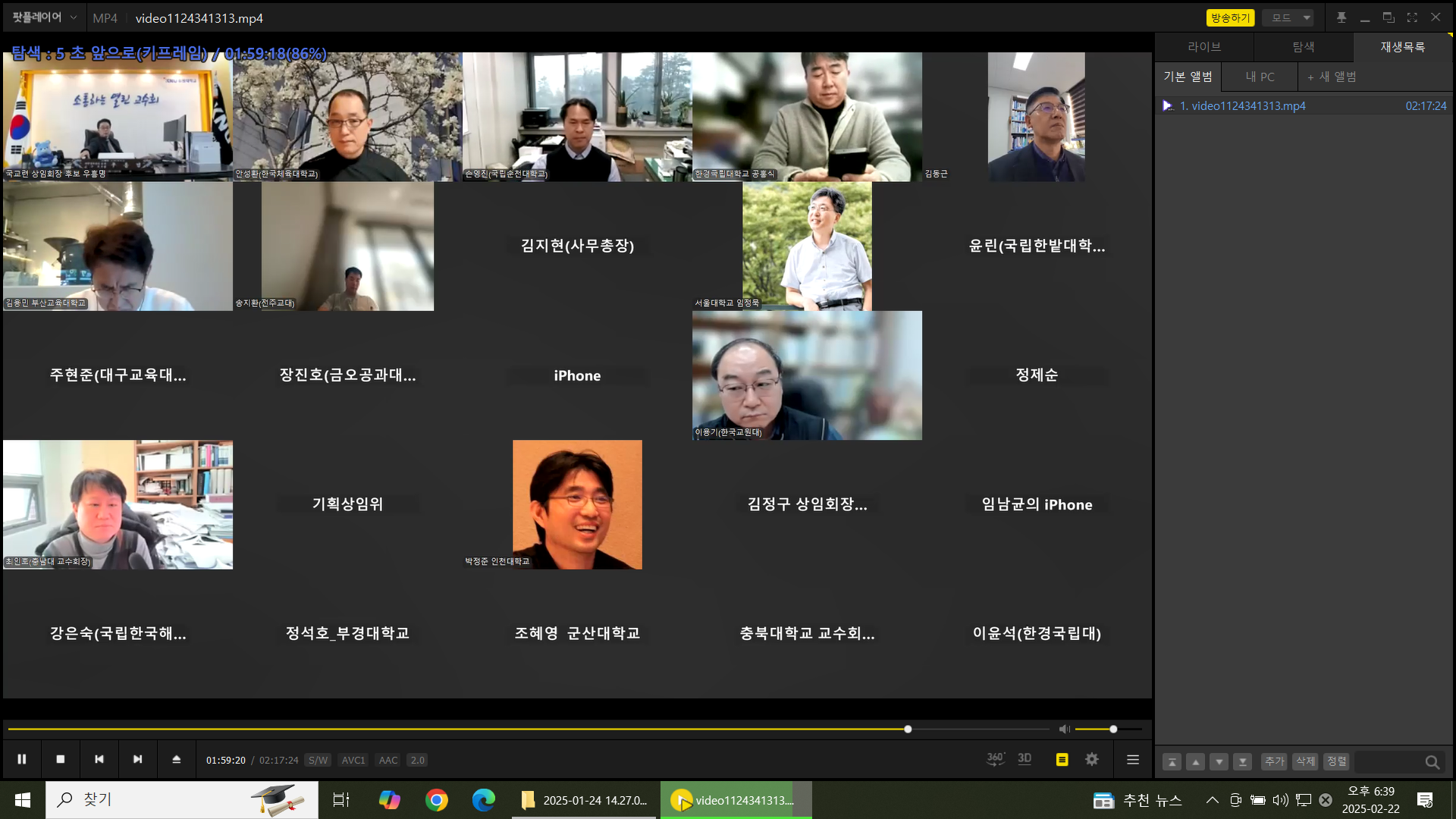Viewport: 1456px width, 819px height.
Task: Switch to the 라이브 tab
Action: tap(1203, 47)
